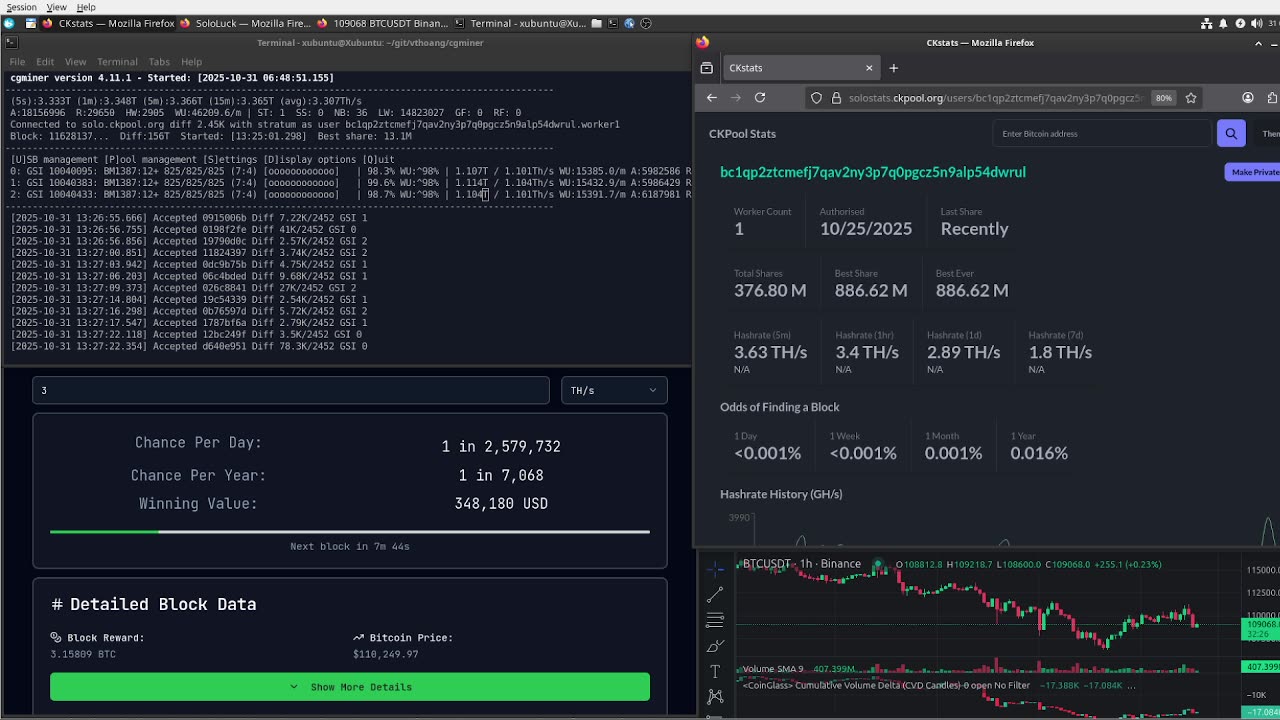The width and height of the screenshot is (1280, 720).
Task: Launch terminal from the panel launcher icon
Action: point(613,23)
